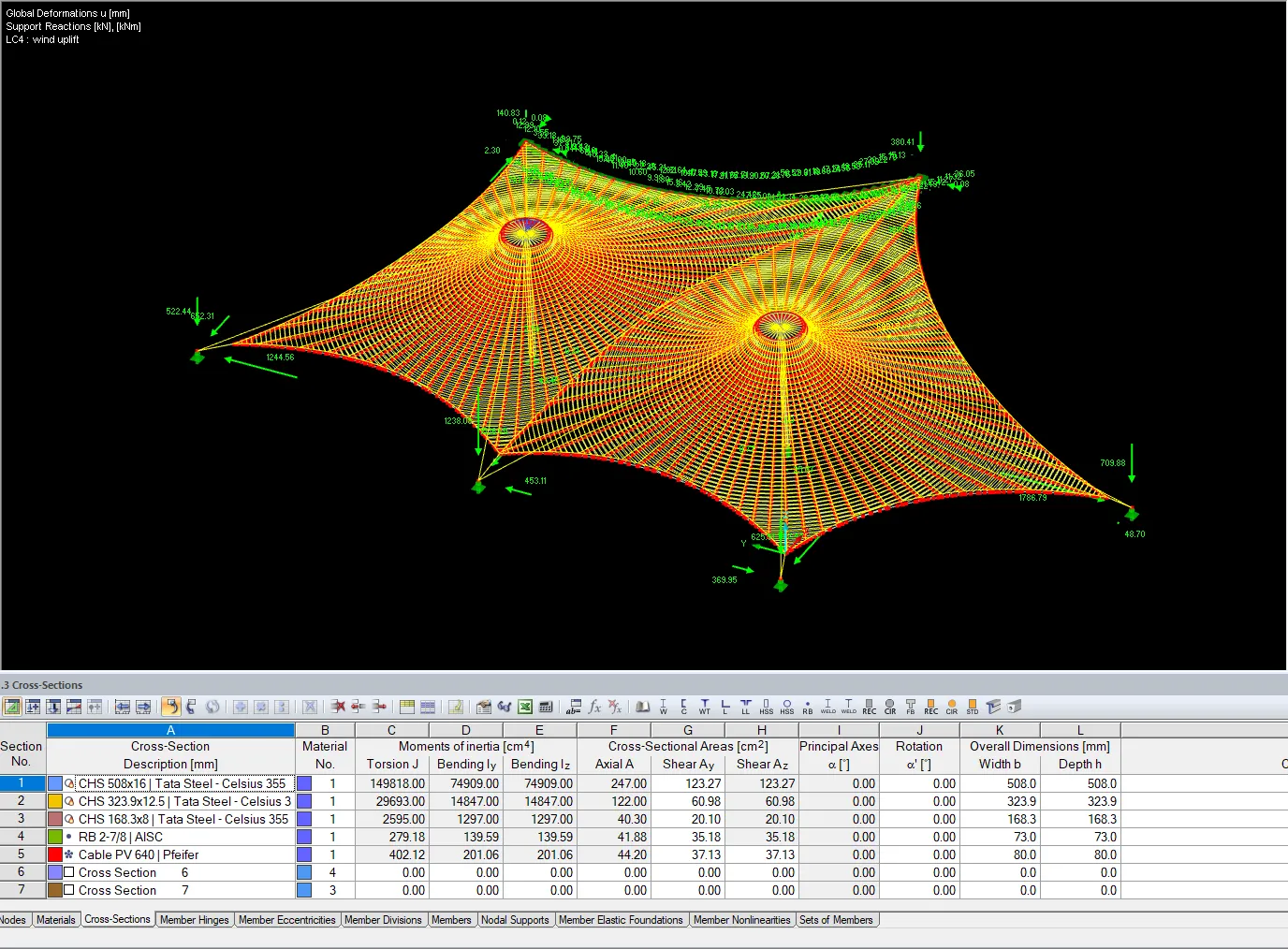Export table to Excel icon
The height and width of the screenshot is (949, 1288).
point(525,707)
